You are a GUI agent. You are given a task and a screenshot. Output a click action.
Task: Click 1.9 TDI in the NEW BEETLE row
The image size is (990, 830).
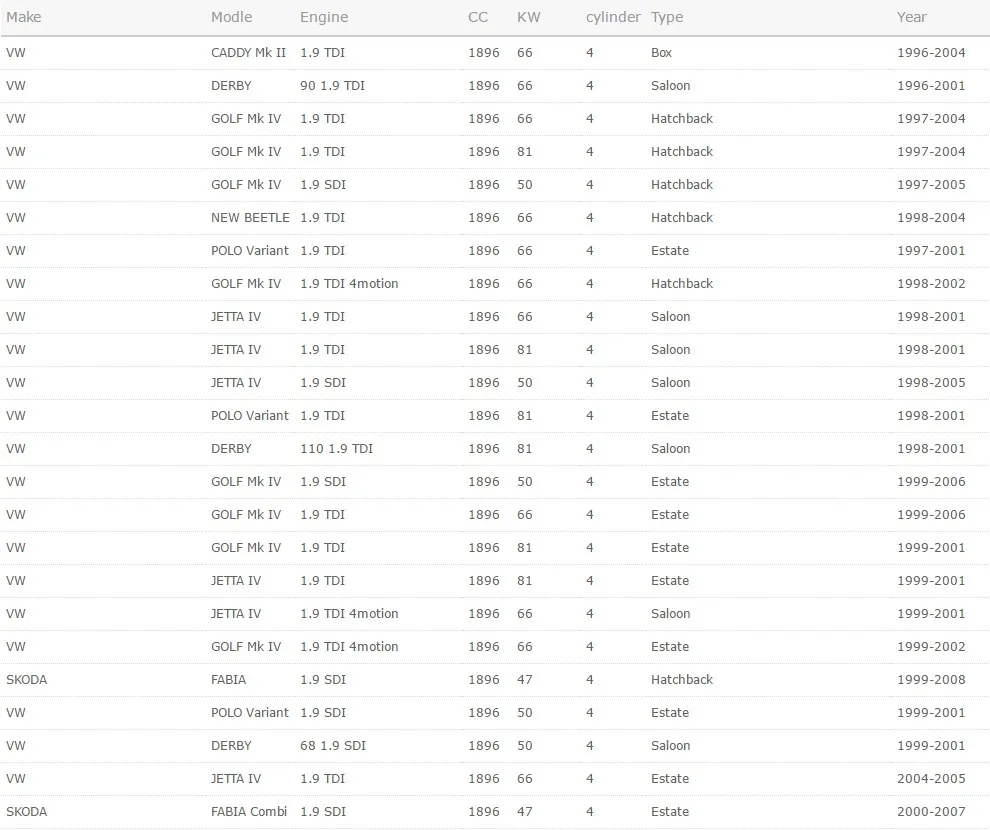[x=323, y=218]
